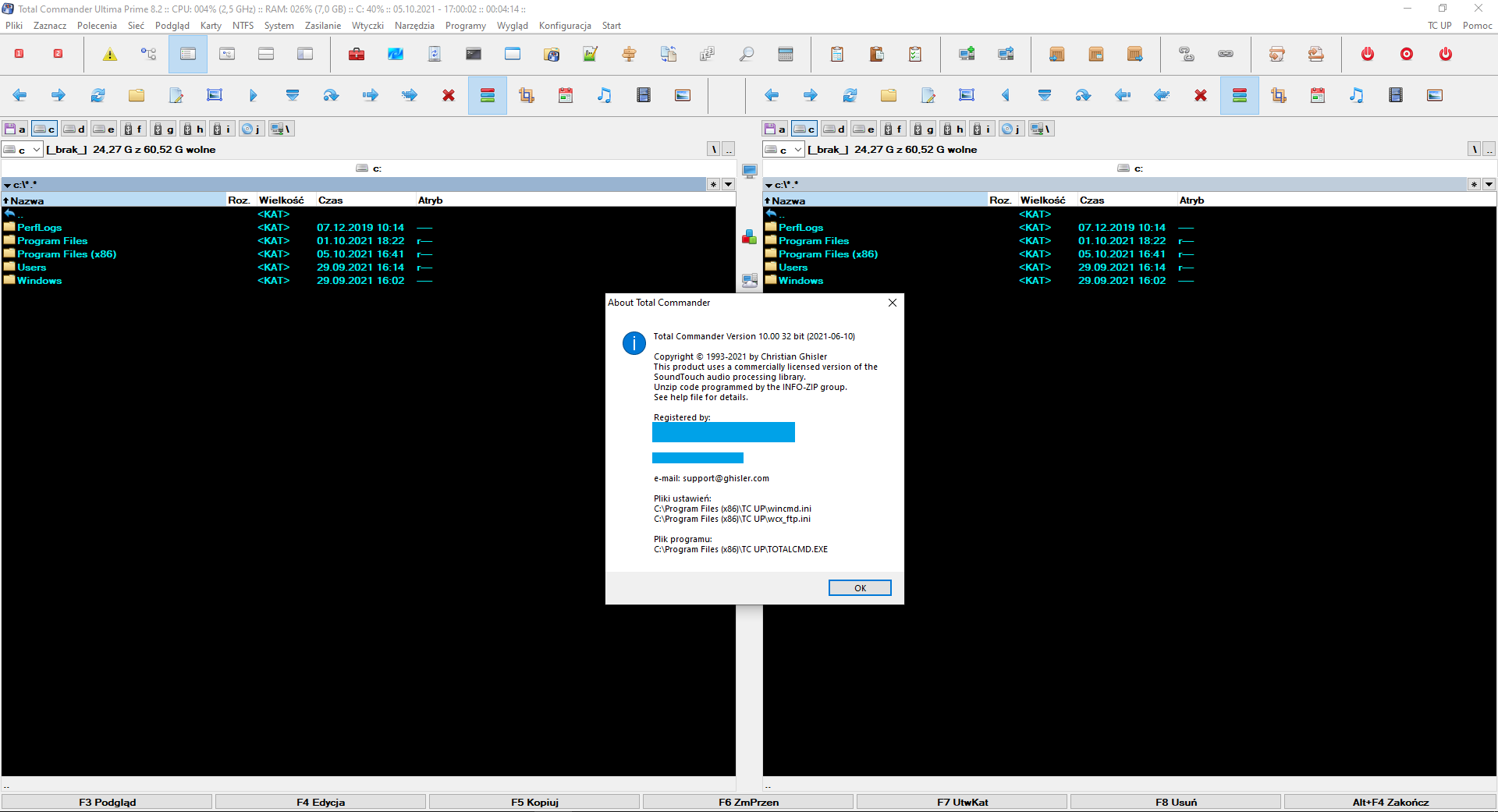Open the red toolbox icon

(357, 54)
